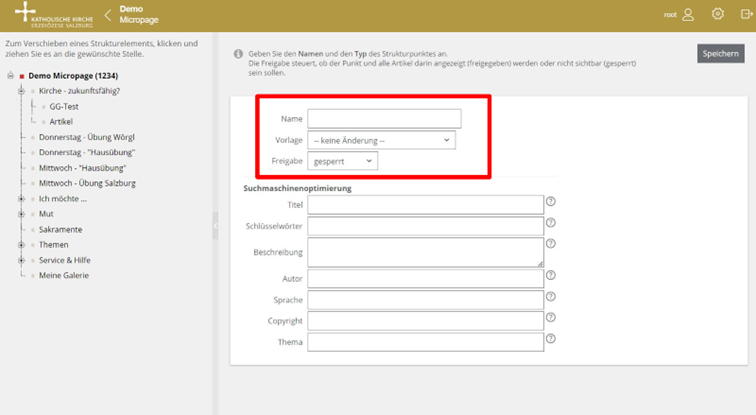The image size is (756, 415).
Task: Collapse the Kirche - zukunftsfähig? node
Action: 20,91
